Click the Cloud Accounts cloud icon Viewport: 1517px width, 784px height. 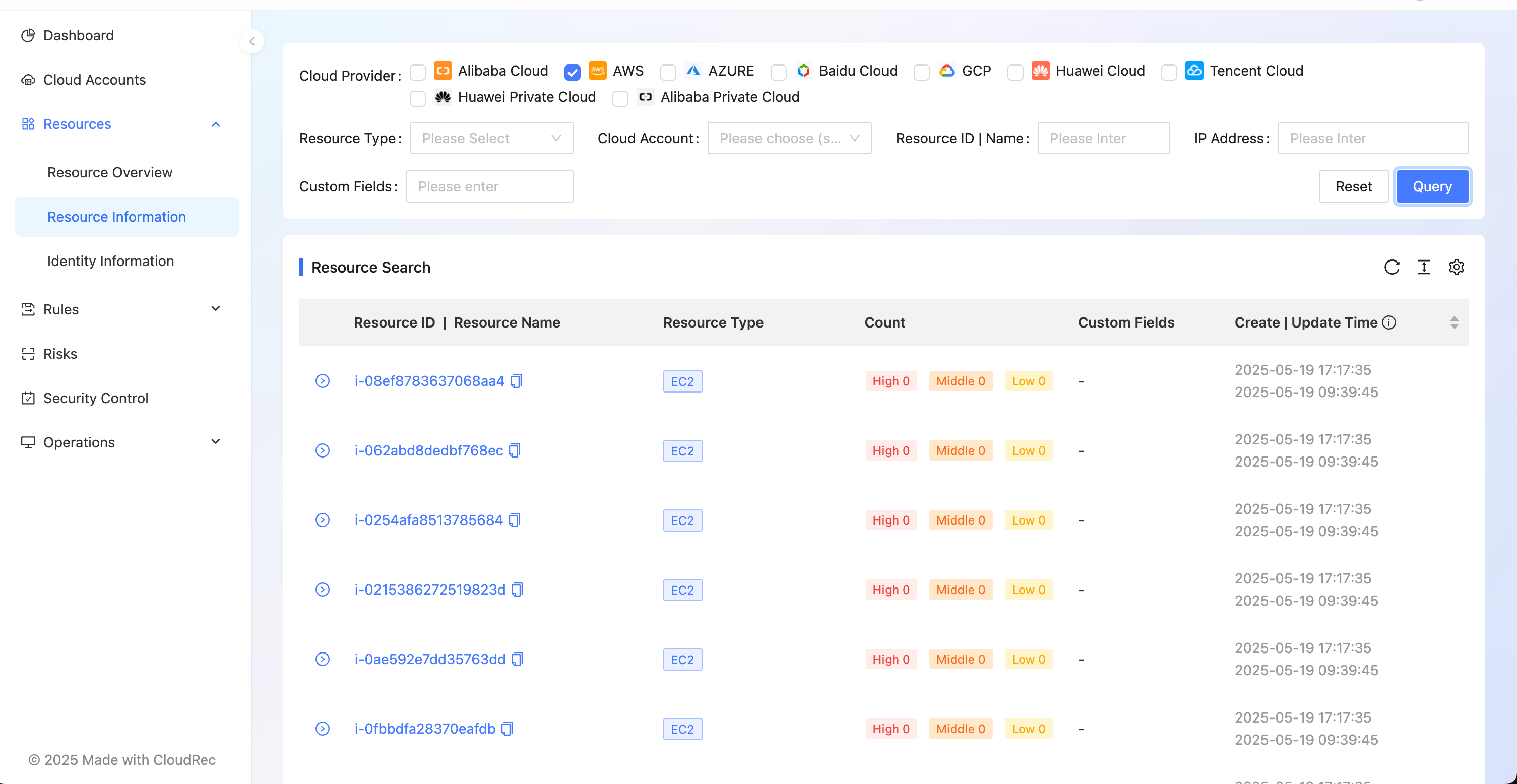pyautogui.click(x=28, y=80)
